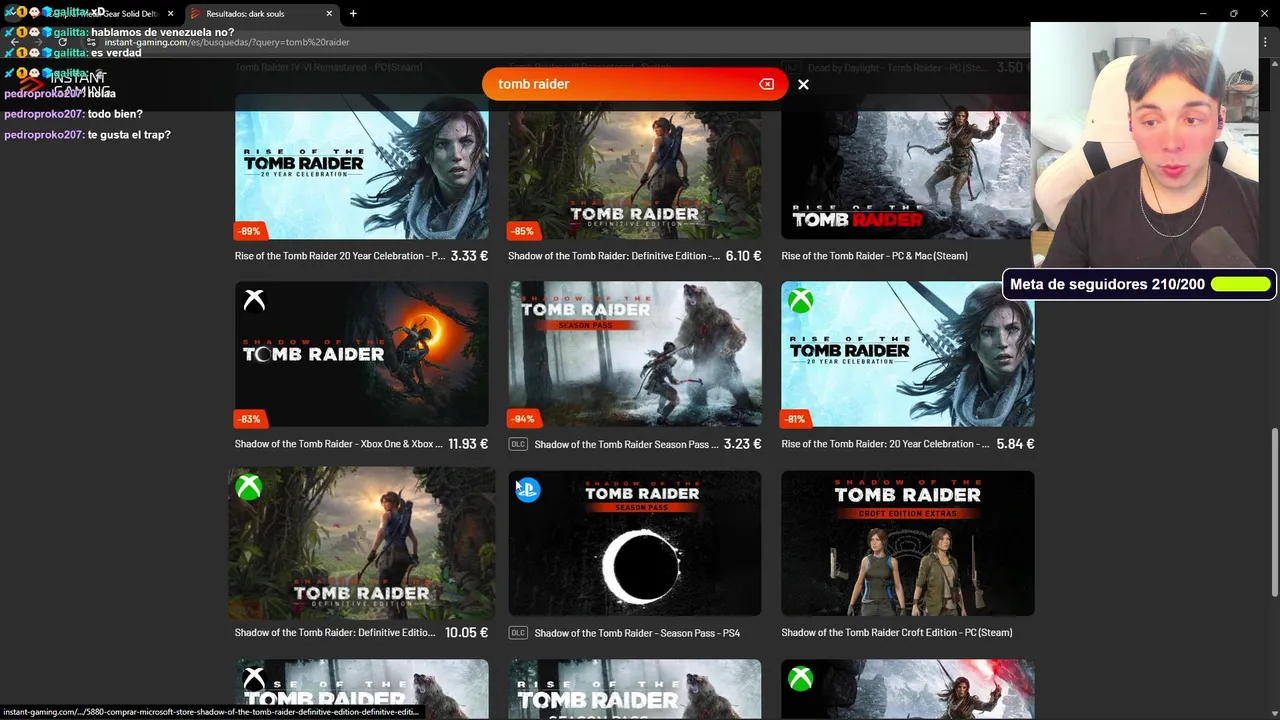The height and width of the screenshot is (720, 1280).
Task: Click the 5.84 € price
Action: [1015, 444]
